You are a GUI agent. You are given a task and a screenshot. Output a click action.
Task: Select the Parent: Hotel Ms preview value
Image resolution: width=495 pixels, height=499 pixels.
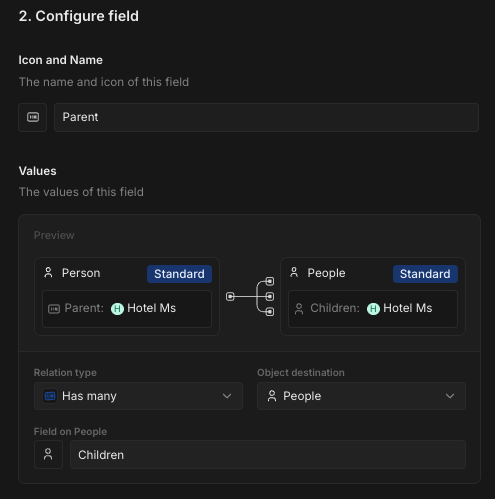click(127, 309)
